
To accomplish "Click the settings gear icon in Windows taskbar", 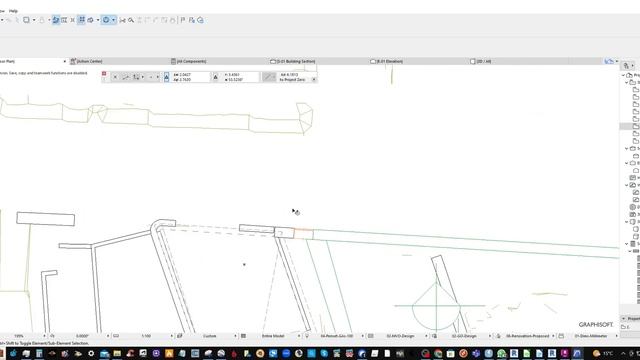I will tap(91, 353).
